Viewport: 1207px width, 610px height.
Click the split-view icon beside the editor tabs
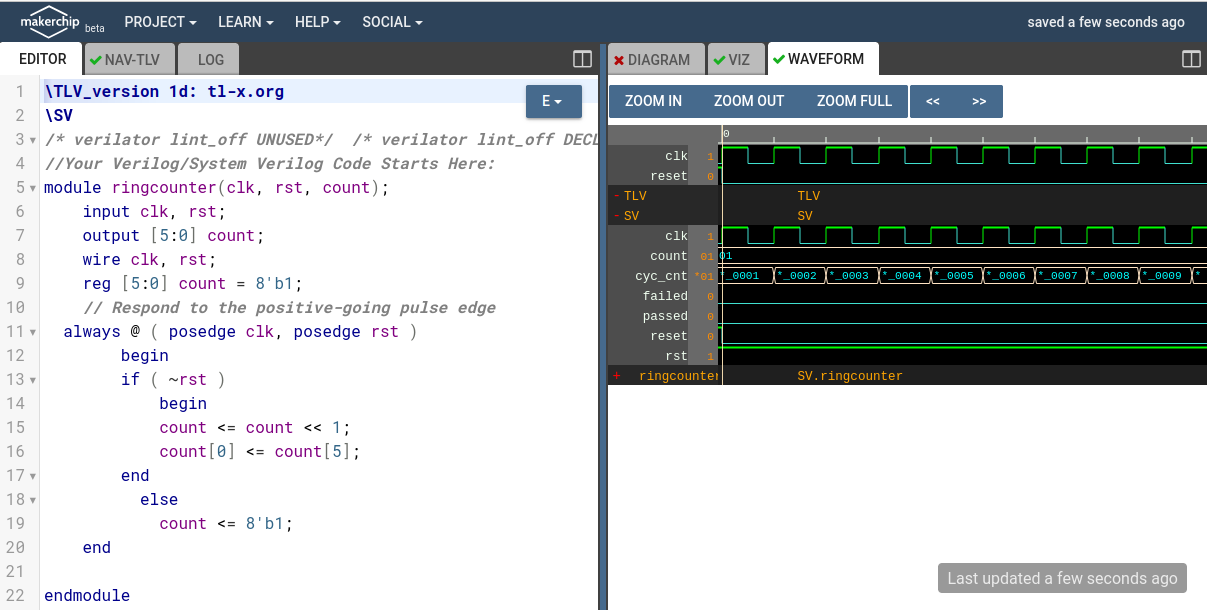coord(582,59)
